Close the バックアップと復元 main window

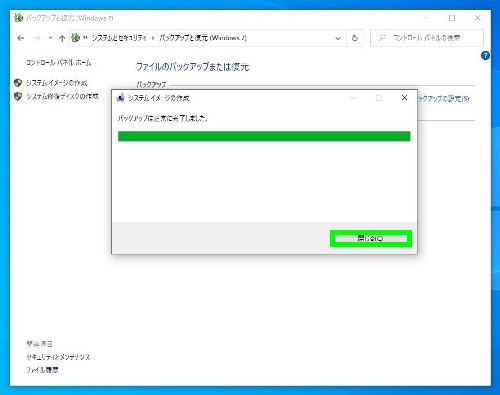(x=477, y=18)
